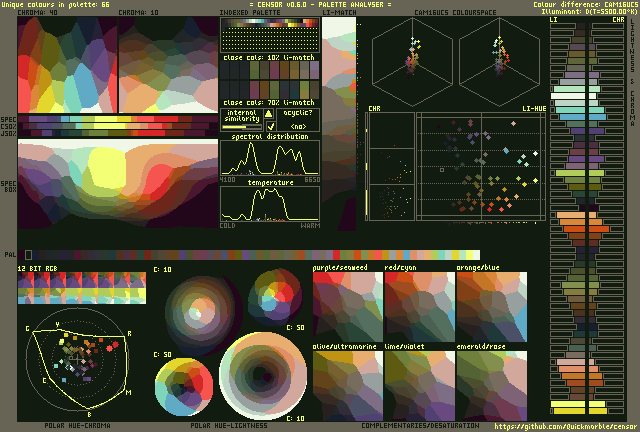Open the purple/seaweed desaturation tile

pyautogui.click(x=347, y=304)
